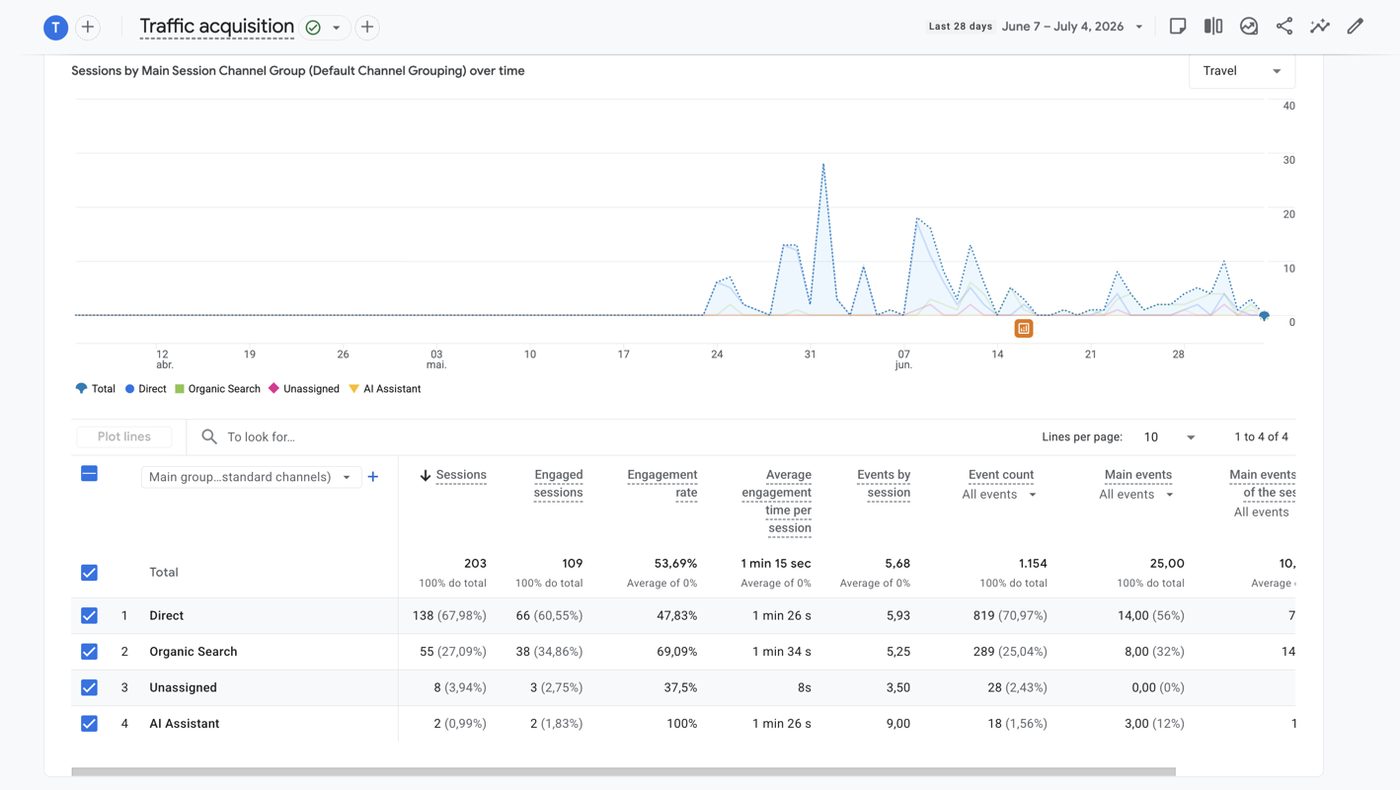Screen dimensions: 1400x790
Task: Click the blue T profile avatar
Action: click(56, 27)
